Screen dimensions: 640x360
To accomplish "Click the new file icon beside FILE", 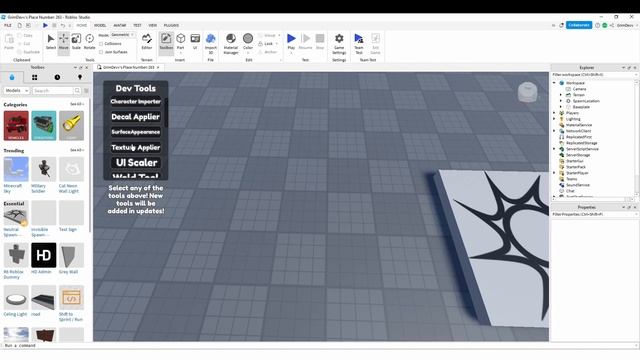I will (x=19, y=25).
